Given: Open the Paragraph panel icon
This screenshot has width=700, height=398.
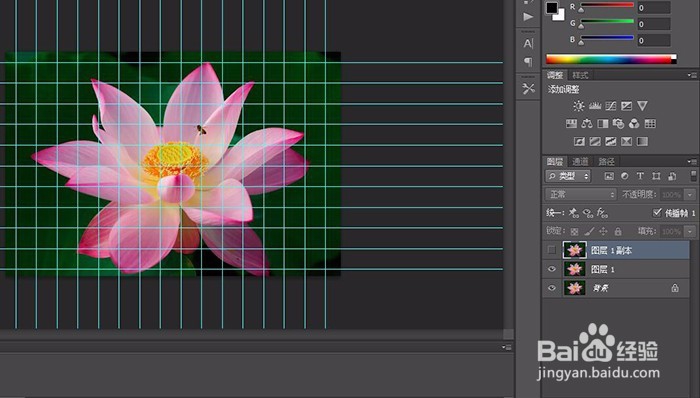Looking at the screenshot, I should 528,62.
